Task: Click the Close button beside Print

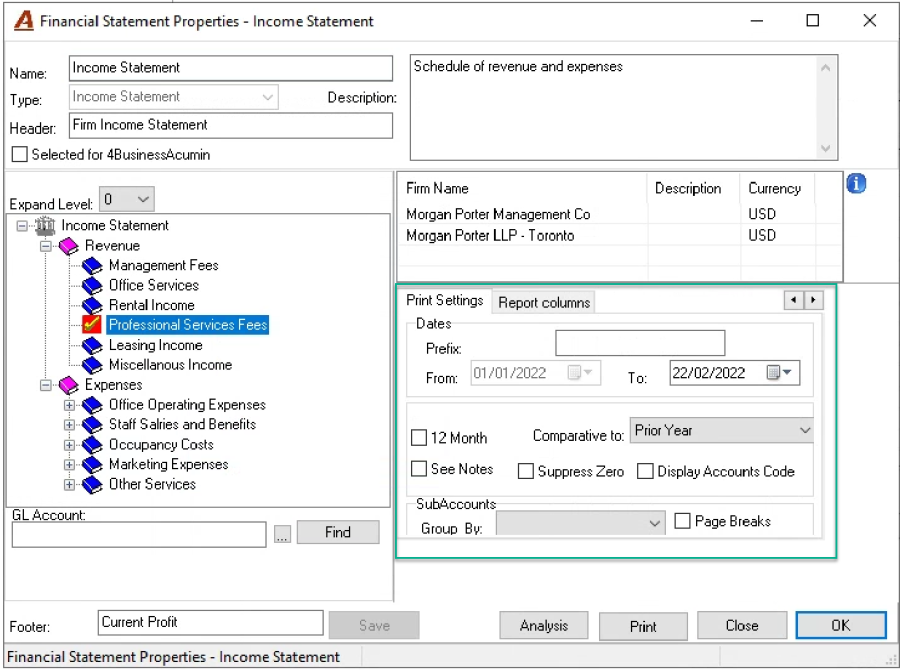Action: (742, 626)
